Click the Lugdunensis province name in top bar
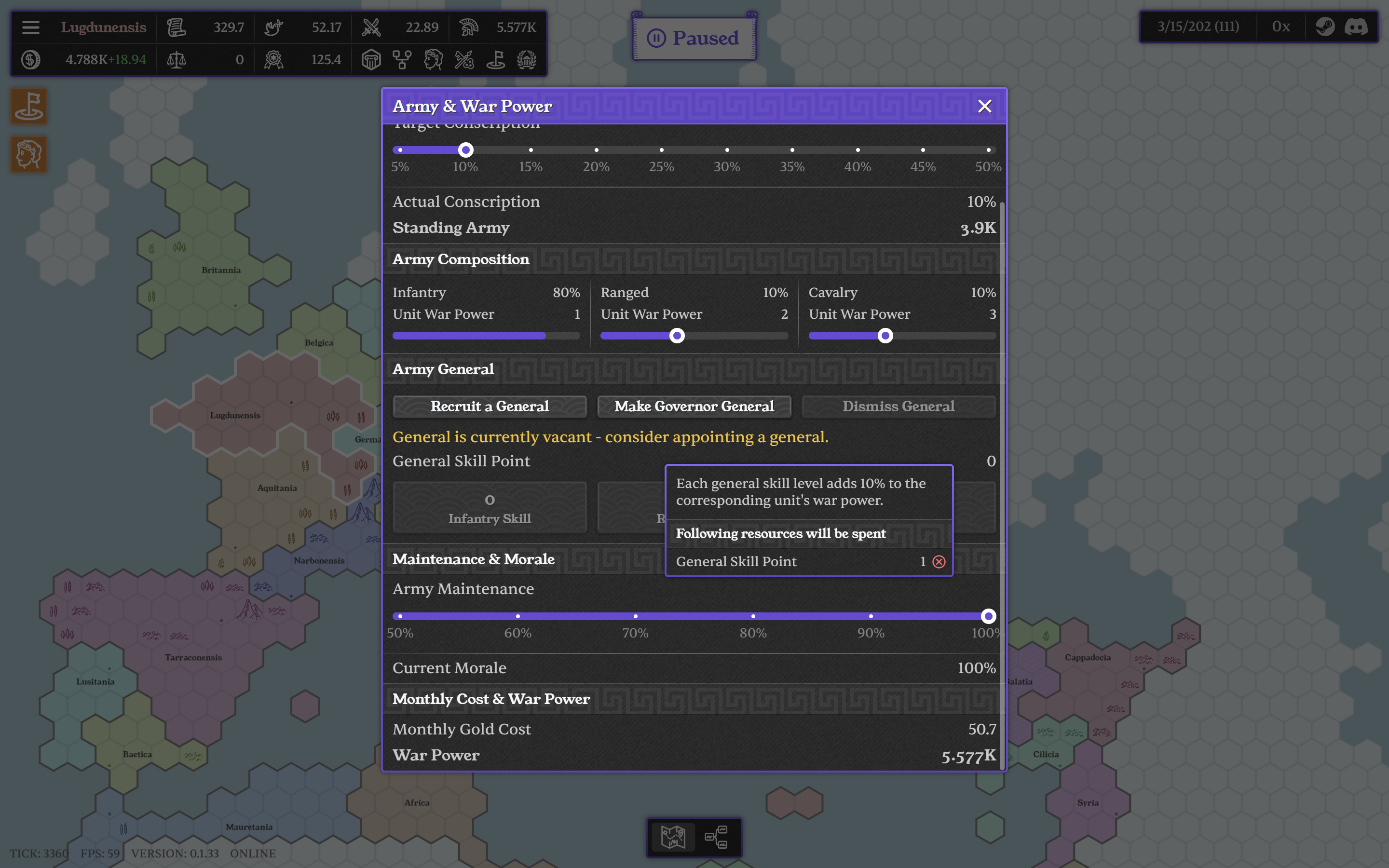Image resolution: width=1389 pixels, height=868 pixels. pyautogui.click(x=103, y=27)
